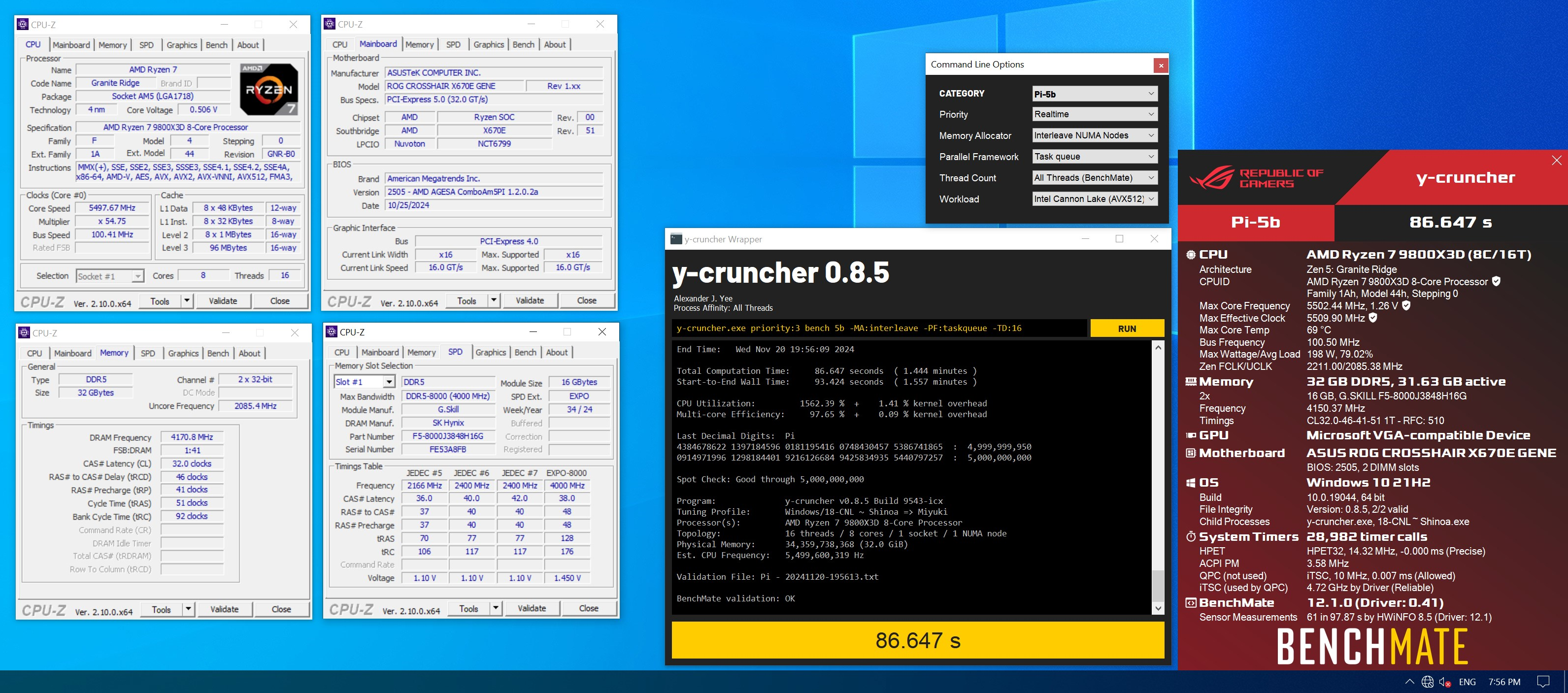Click Close in the Memory CPU-Z window
Screen dimensions: 1568x693
coord(281,609)
